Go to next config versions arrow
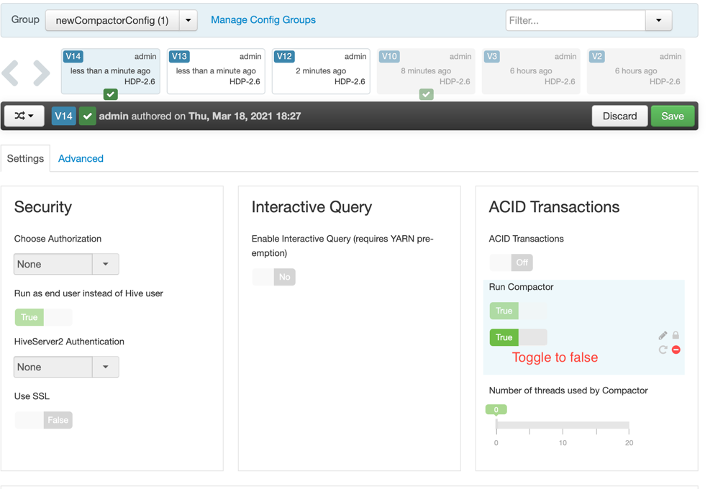The height and width of the screenshot is (490, 724). point(41,73)
